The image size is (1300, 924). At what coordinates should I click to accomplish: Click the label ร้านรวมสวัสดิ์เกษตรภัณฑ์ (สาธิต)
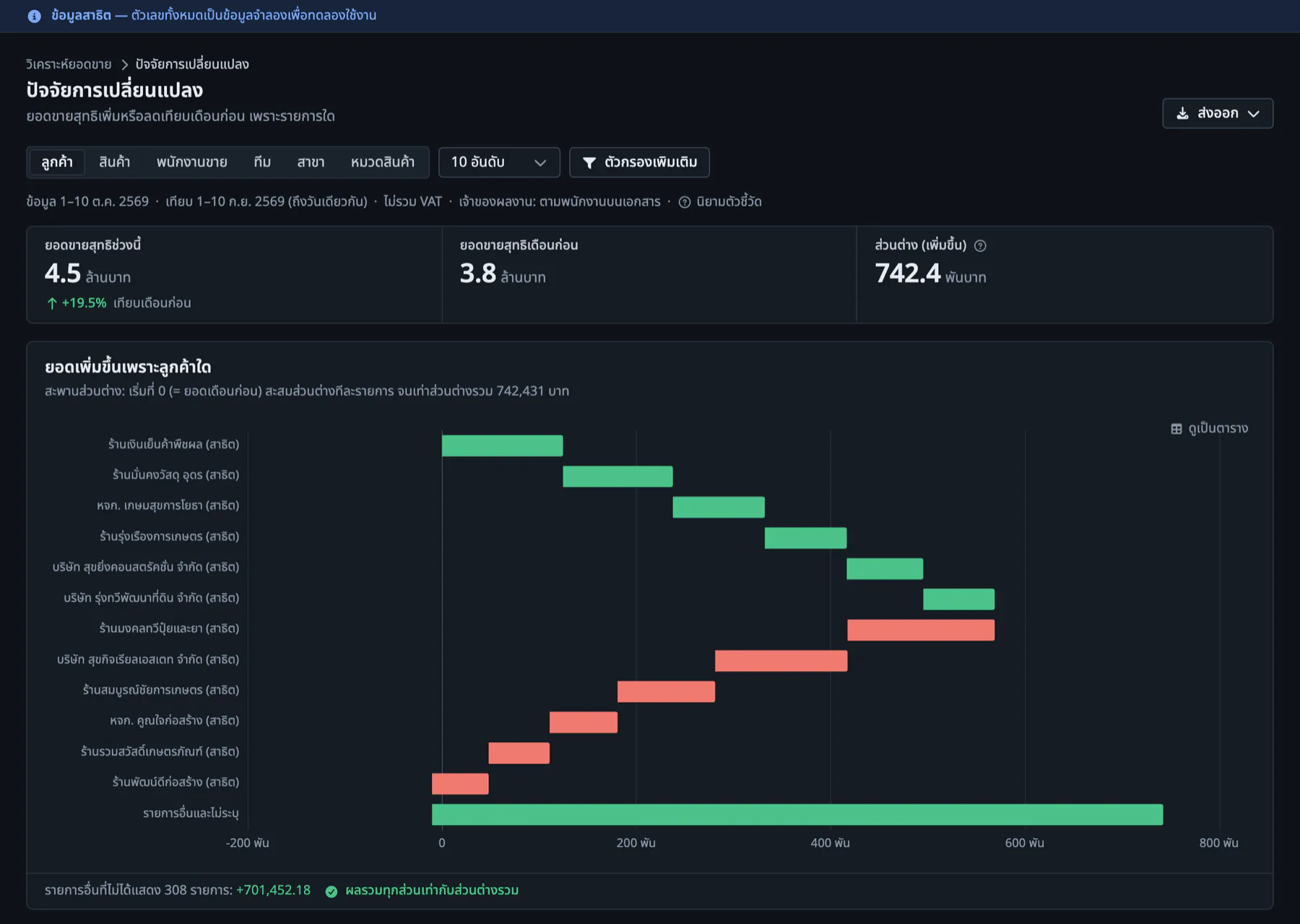[160, 751]
